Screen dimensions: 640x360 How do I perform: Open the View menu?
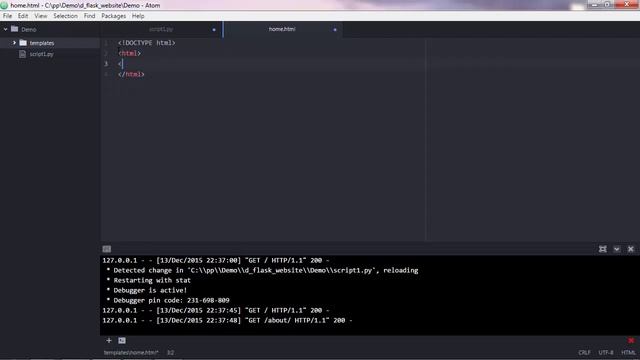tap(40, 16)
